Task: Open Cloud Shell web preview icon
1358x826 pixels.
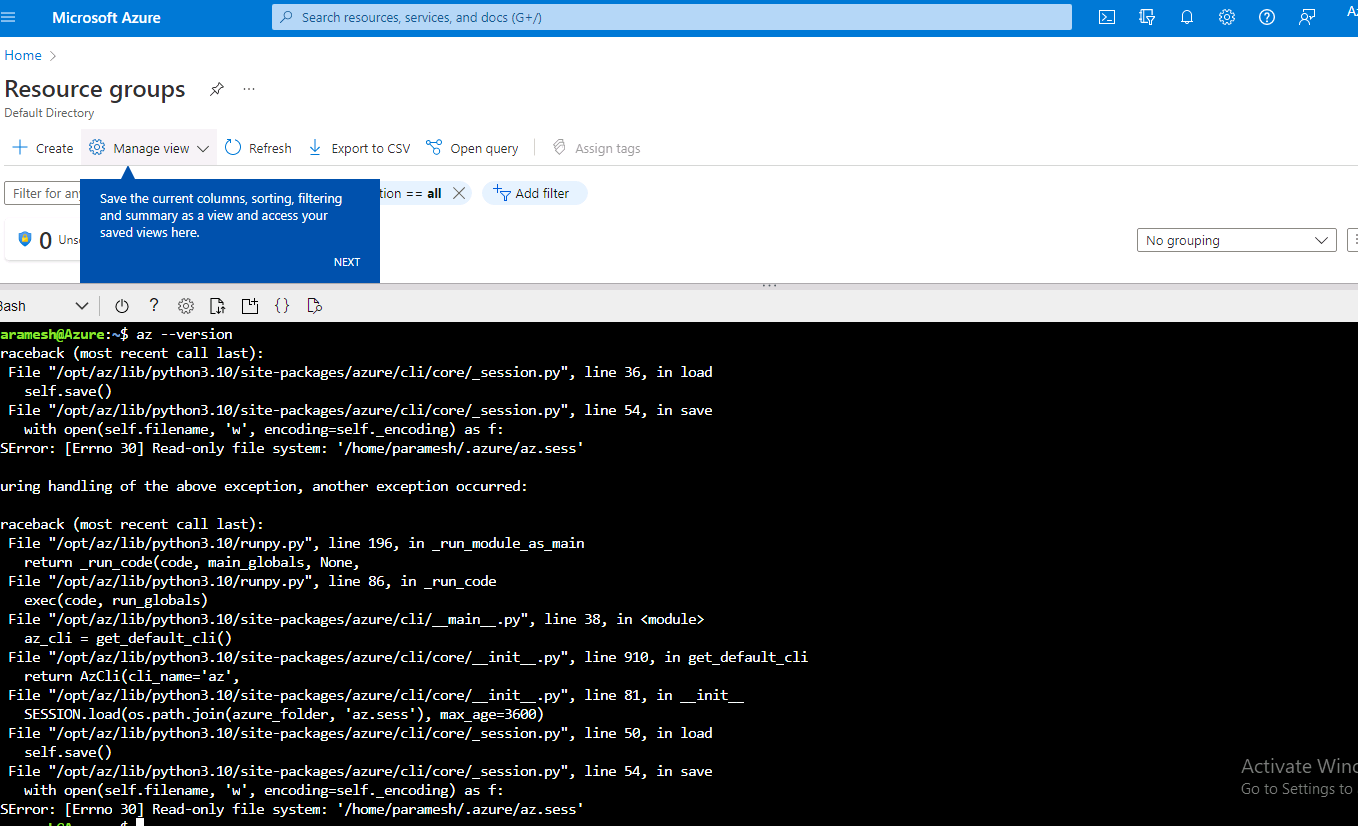Action: [x=314, y=306]
